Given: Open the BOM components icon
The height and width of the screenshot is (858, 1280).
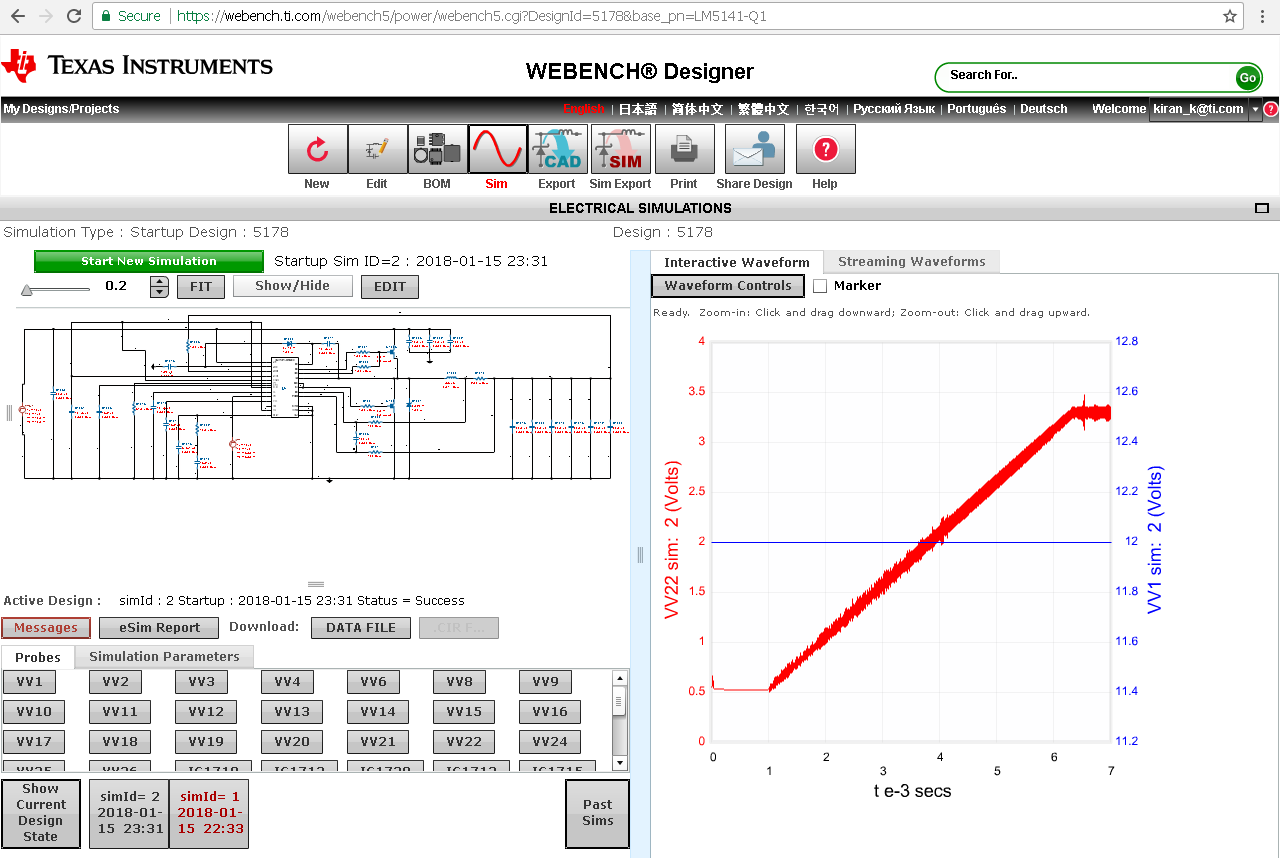Looking at the screenshot, I should coord(437,150).
